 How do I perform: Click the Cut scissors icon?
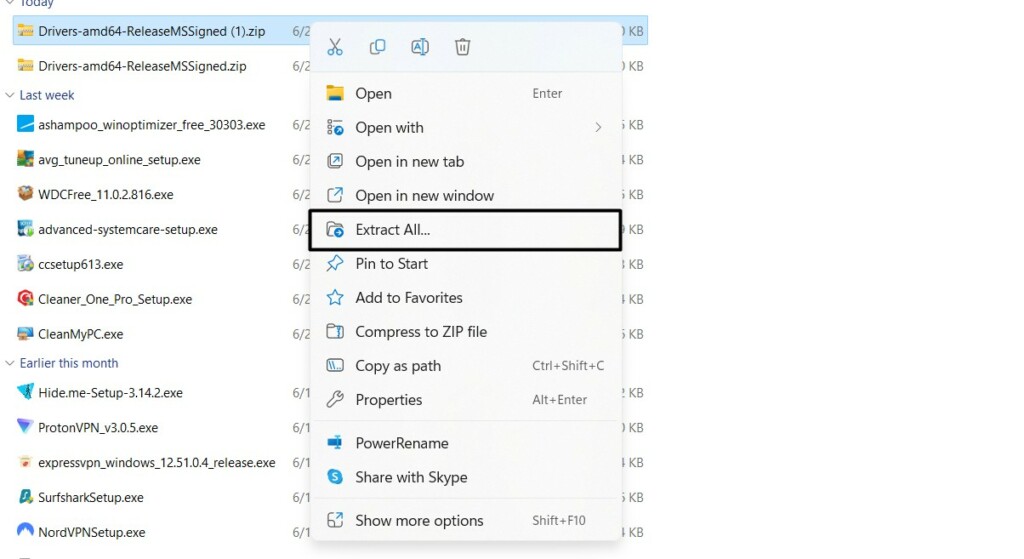pyautogui.click(x=335, y=47)
